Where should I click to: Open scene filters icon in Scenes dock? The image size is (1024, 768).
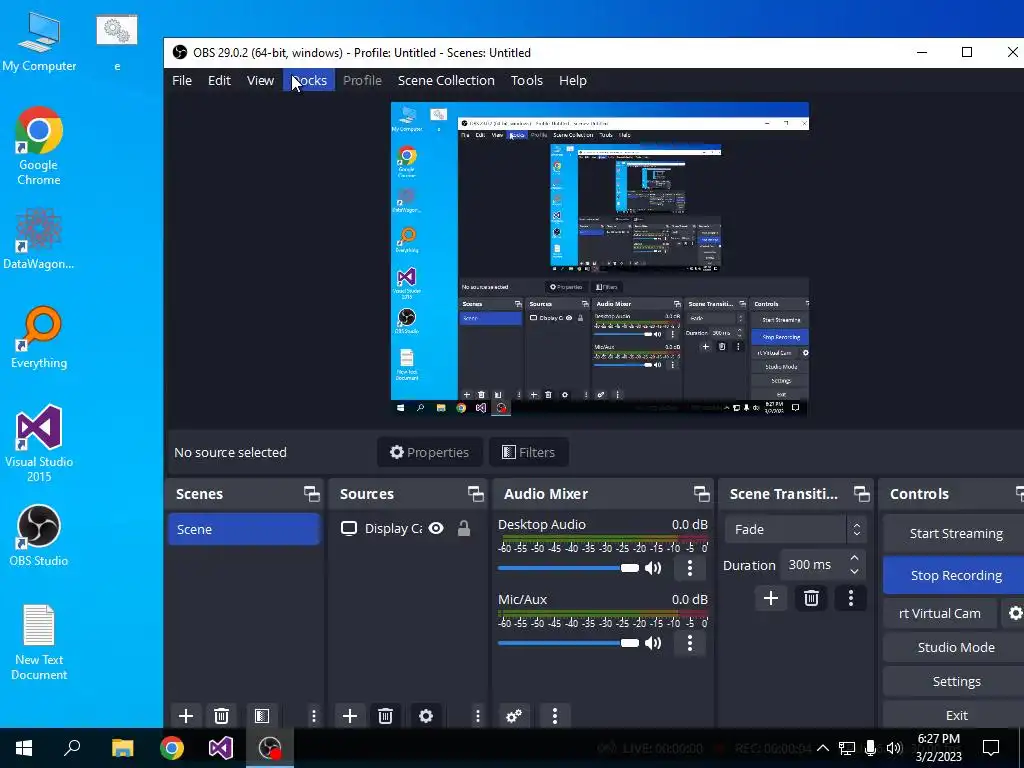262,716
